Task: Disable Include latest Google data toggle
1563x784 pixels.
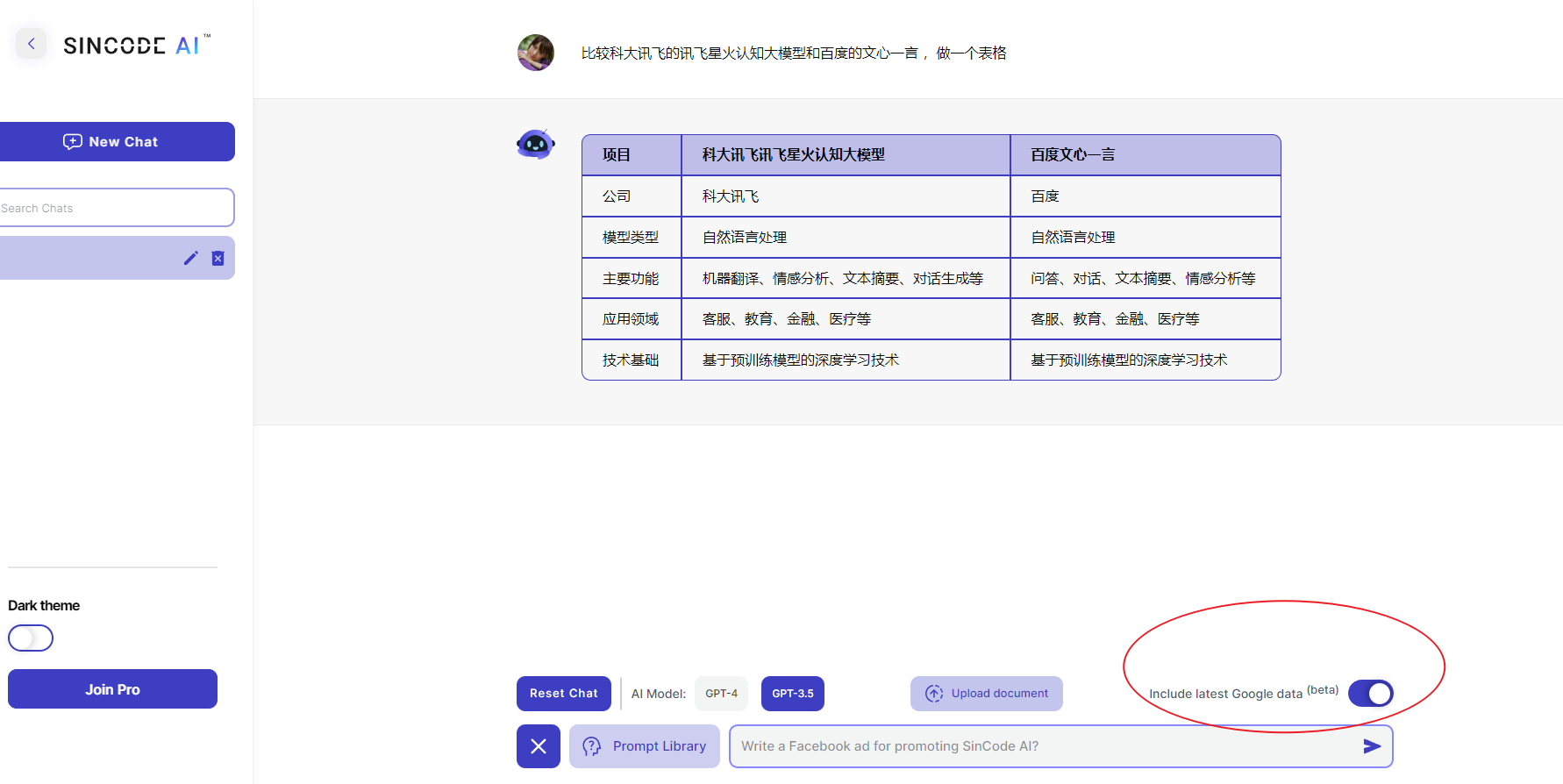Action: point(1371,693)
